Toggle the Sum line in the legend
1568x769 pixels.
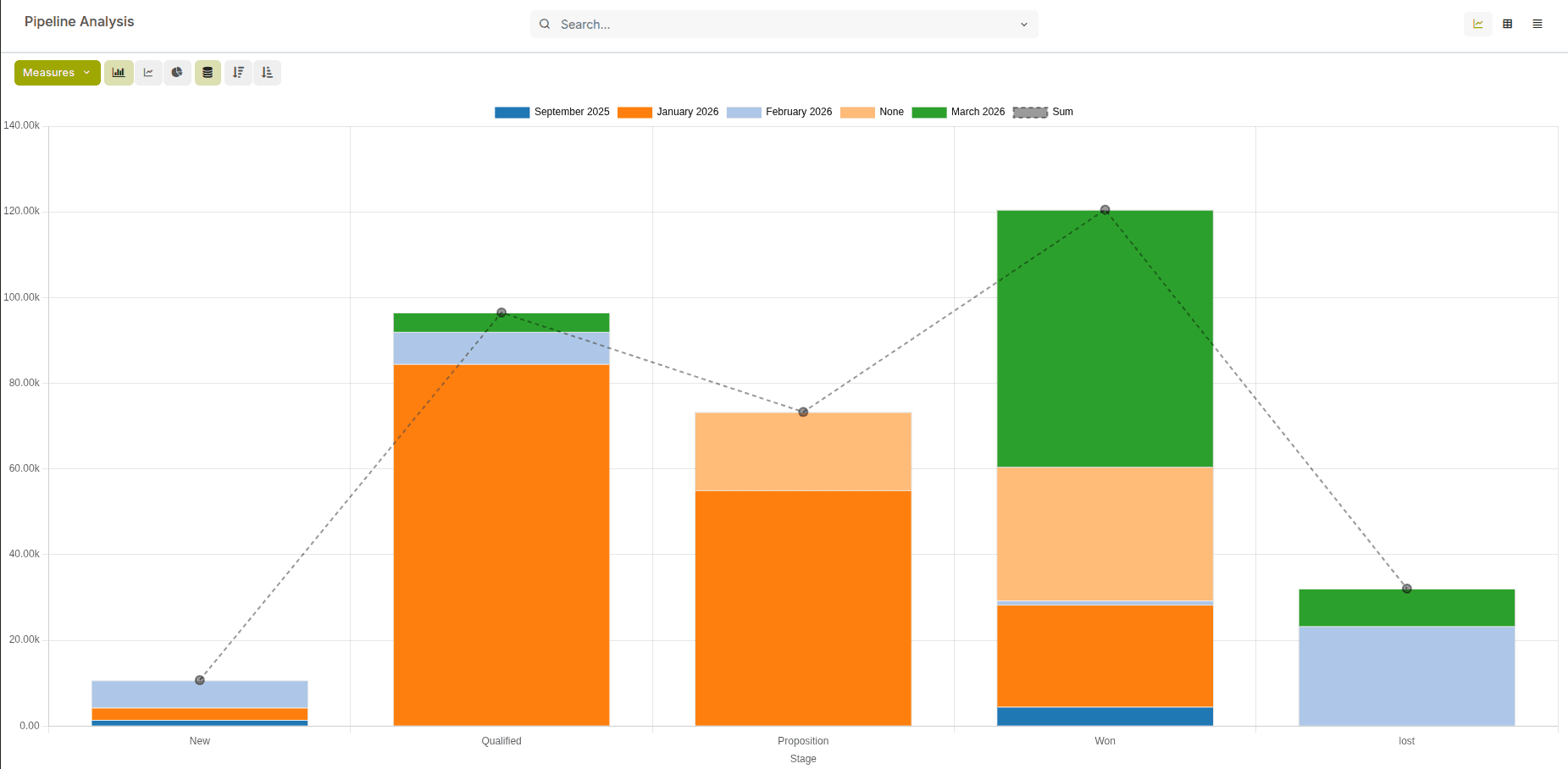point(1063,112)
